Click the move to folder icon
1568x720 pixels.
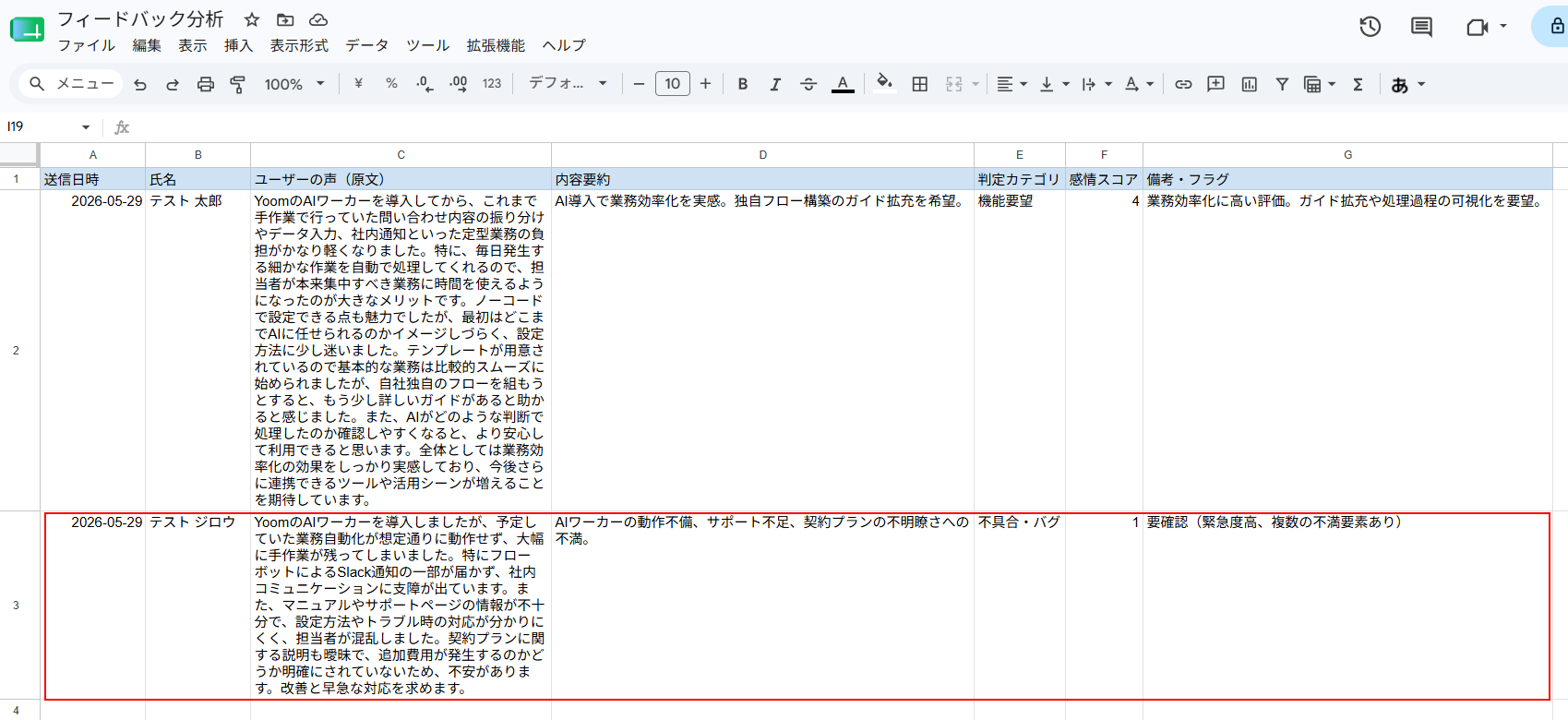pos(285,19)
